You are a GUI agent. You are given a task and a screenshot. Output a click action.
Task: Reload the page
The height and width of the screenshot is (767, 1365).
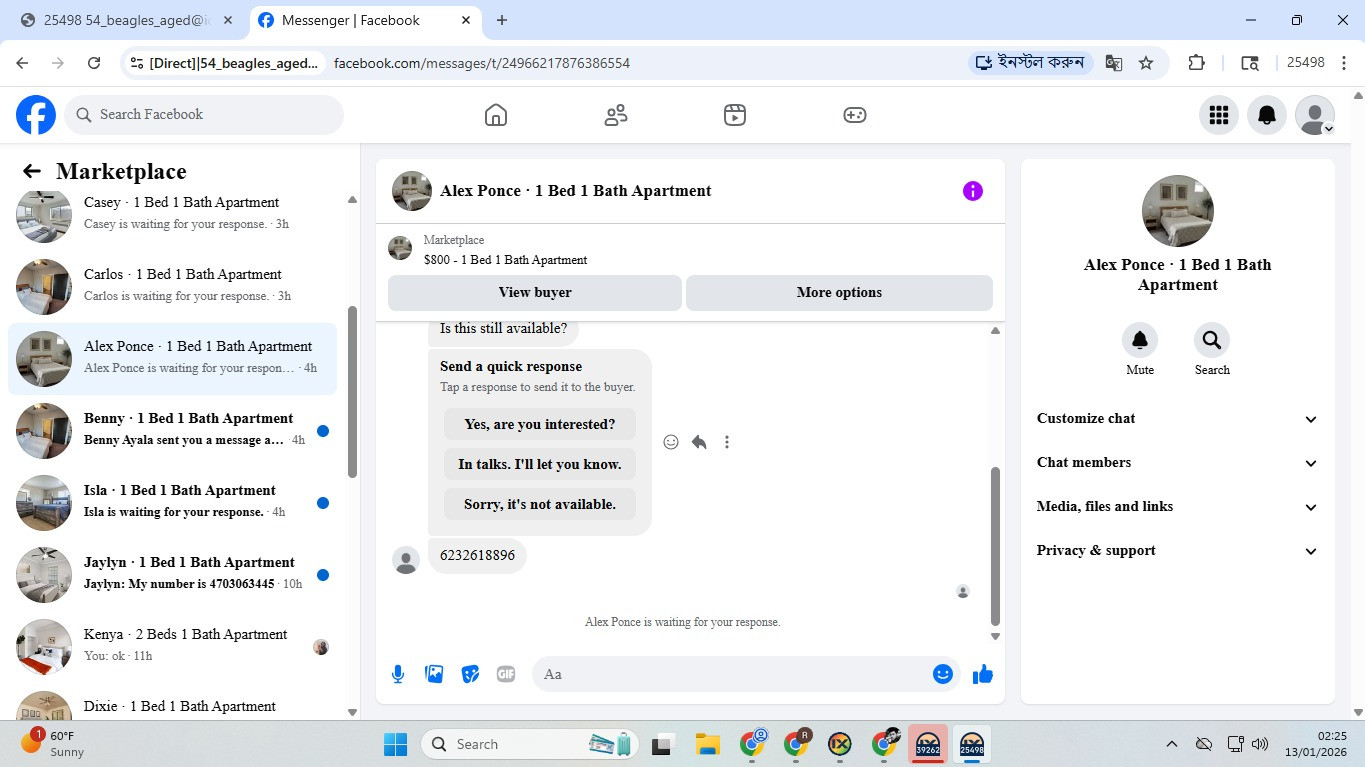94,63
